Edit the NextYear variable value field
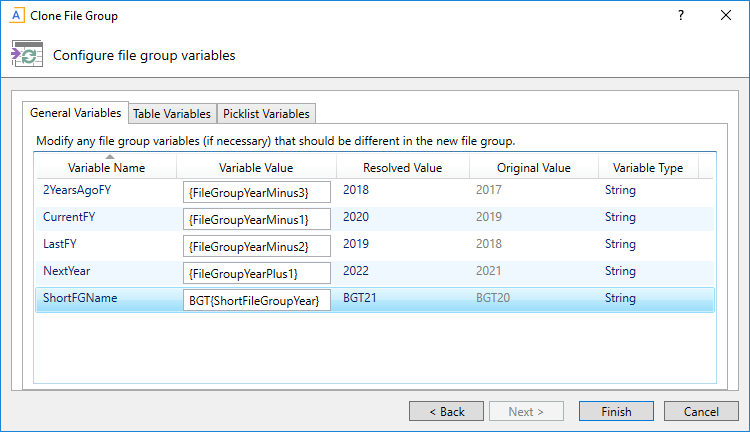Image resolution: width=750 pixels, height=432 pixels. tap(256, 273)
